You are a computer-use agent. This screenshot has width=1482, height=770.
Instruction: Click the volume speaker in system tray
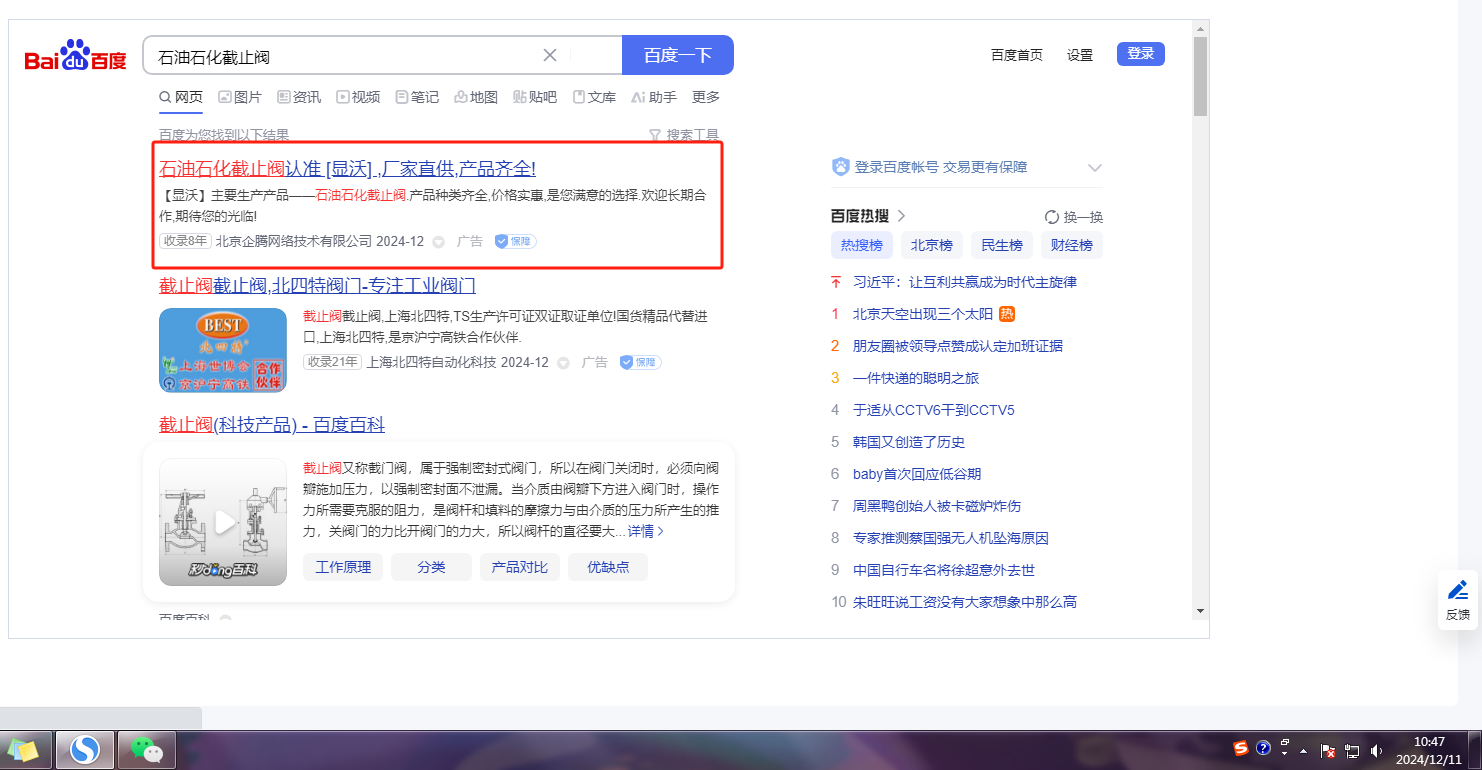(1377, 750)
